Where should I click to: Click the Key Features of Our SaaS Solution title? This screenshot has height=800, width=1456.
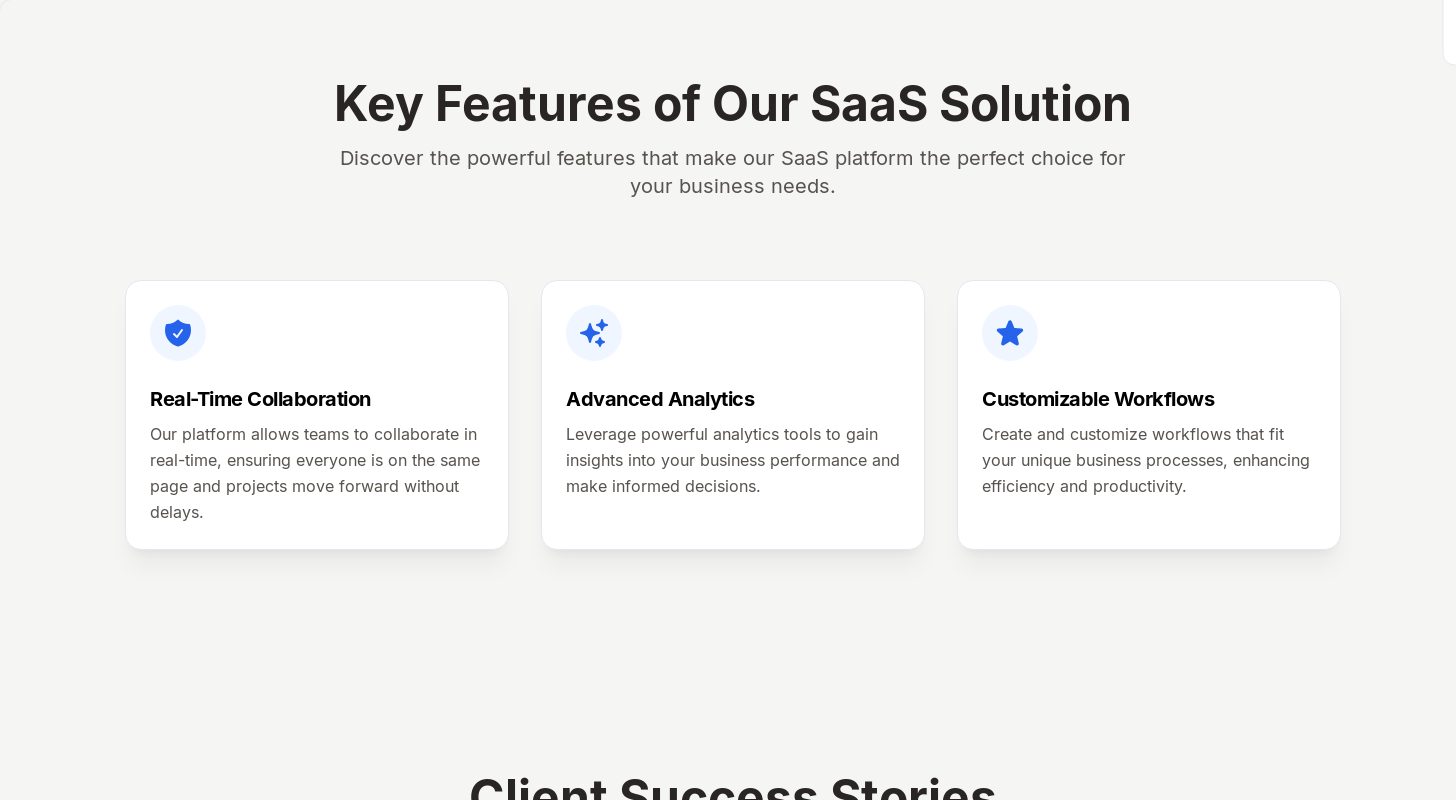point(732,104)
